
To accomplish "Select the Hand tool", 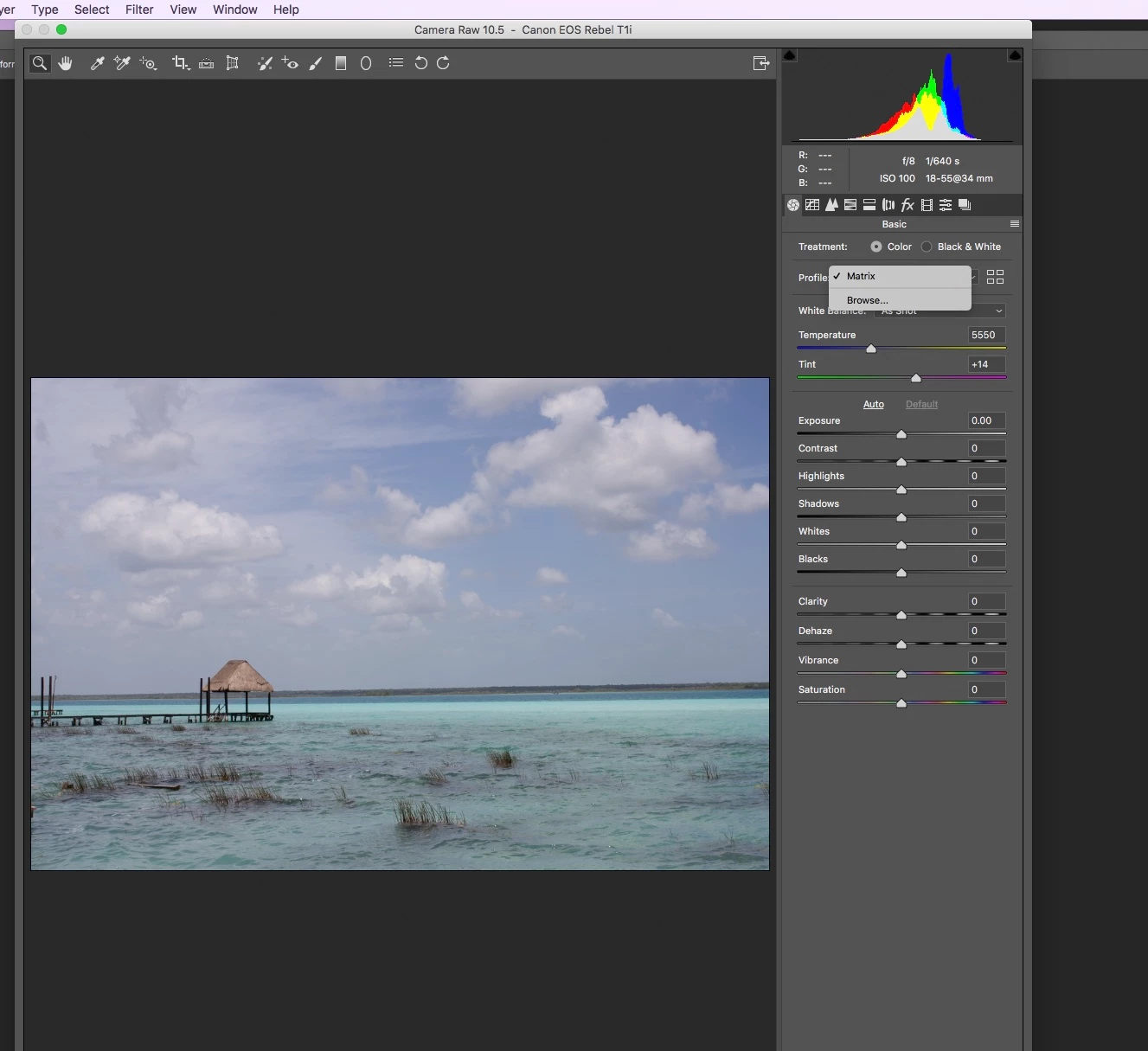I will [66, 63].
